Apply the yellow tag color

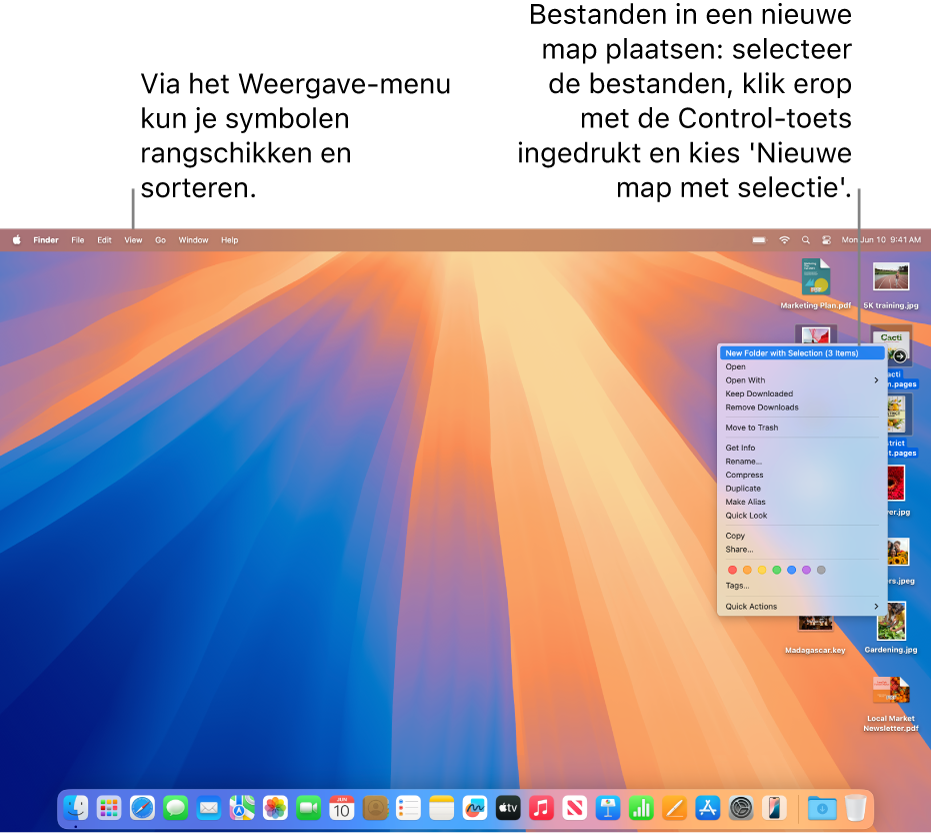click(762, 570)
